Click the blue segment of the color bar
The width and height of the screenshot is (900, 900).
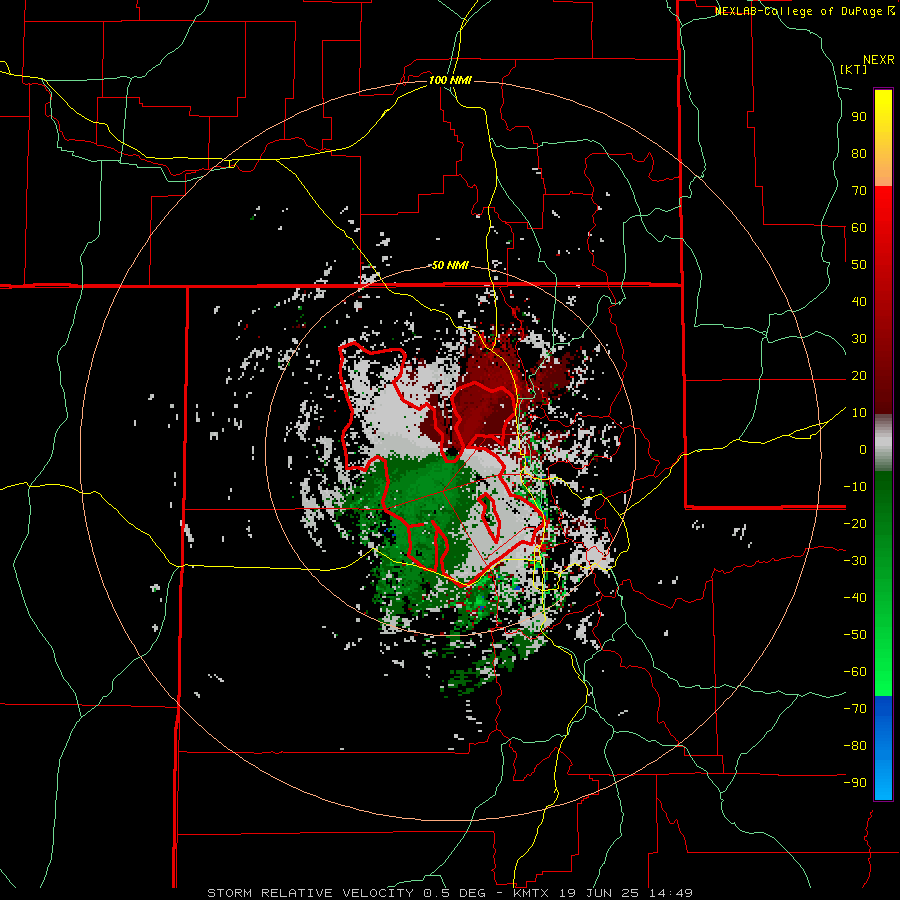(883, 748)
